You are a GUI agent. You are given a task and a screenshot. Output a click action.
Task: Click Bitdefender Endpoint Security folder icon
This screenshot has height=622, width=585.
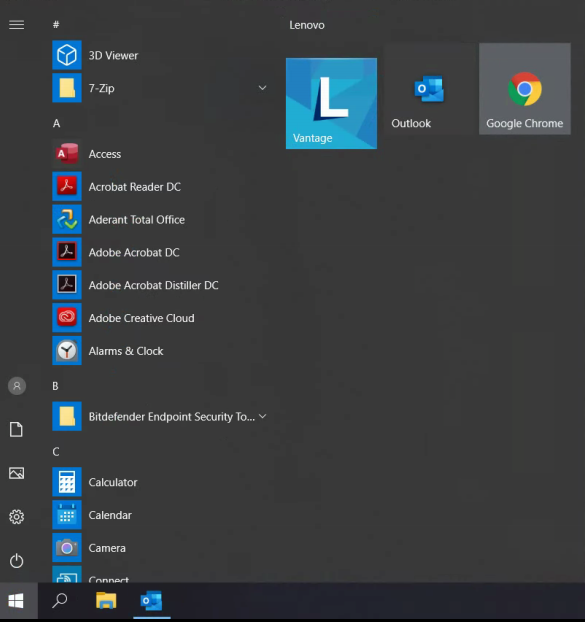click(x=67, y=417)
